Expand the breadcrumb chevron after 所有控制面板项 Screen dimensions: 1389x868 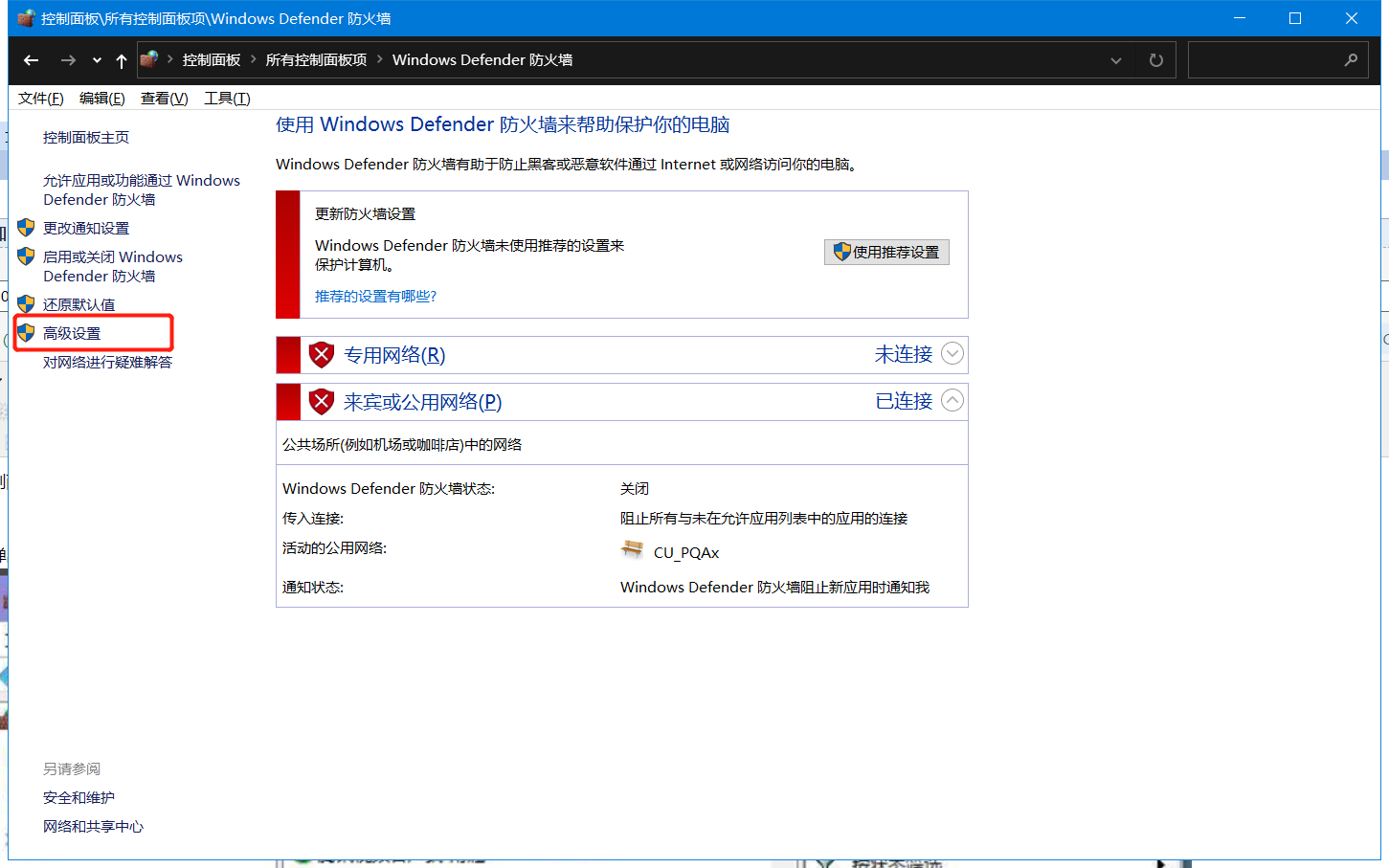tap(380, 59)
